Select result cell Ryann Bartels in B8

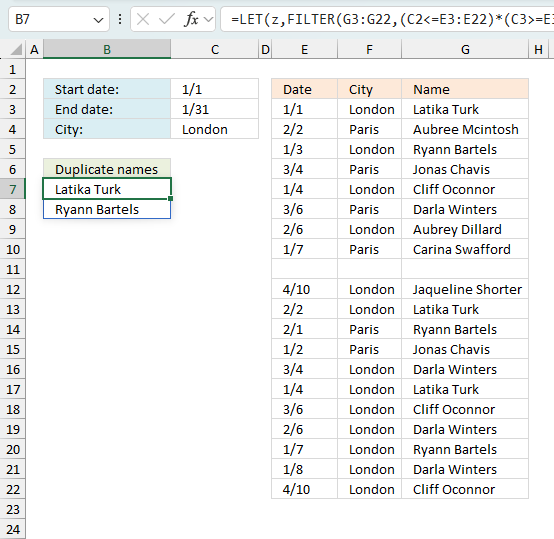[x=107, y=209]
